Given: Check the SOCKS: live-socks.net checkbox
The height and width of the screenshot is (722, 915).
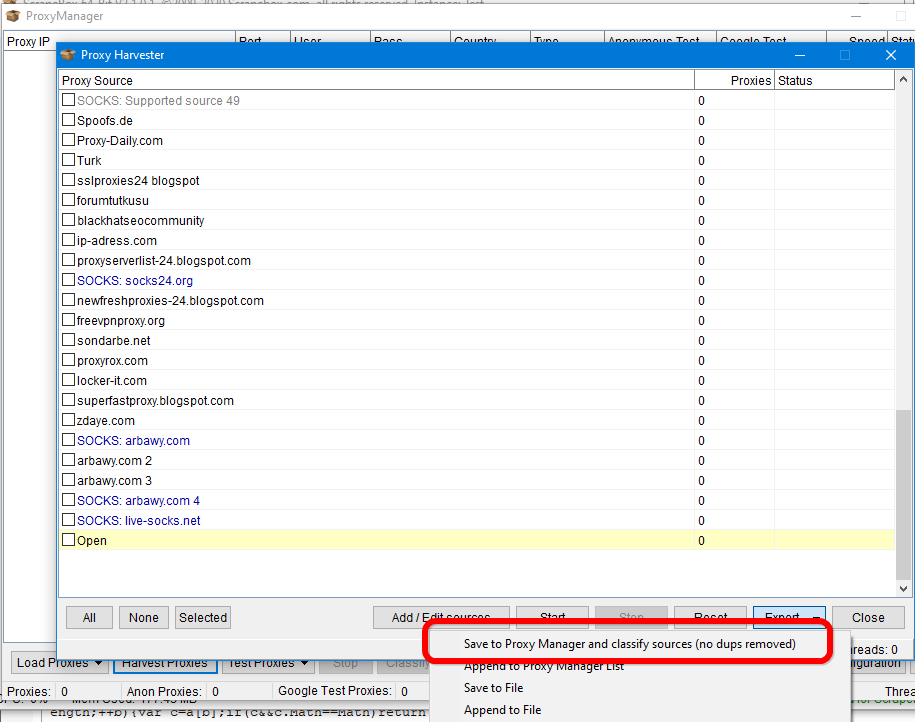Looking at the screenshot, I should click(68, 520).
